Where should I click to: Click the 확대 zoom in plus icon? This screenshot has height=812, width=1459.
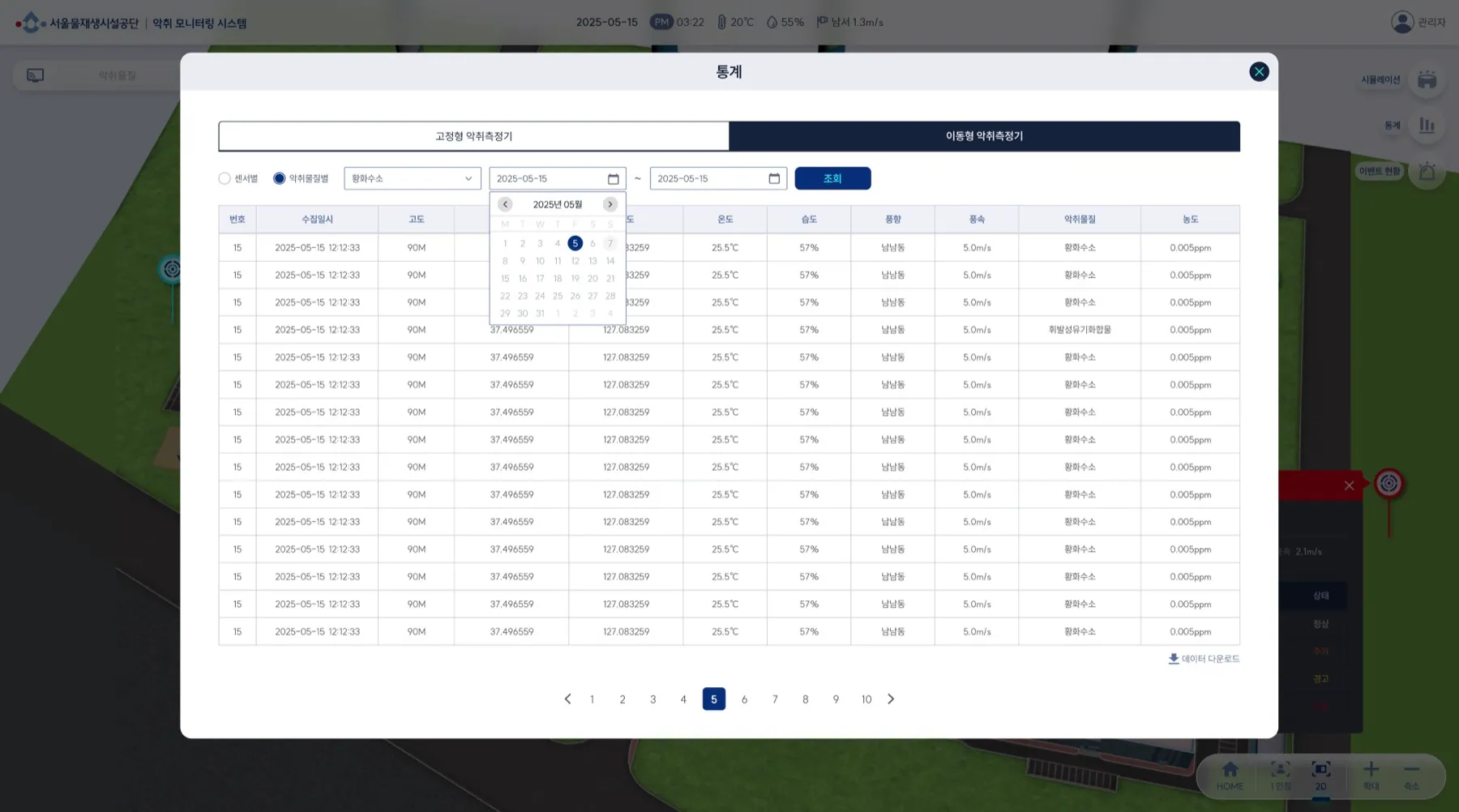pyautogui.click(x=1371, y=769)
